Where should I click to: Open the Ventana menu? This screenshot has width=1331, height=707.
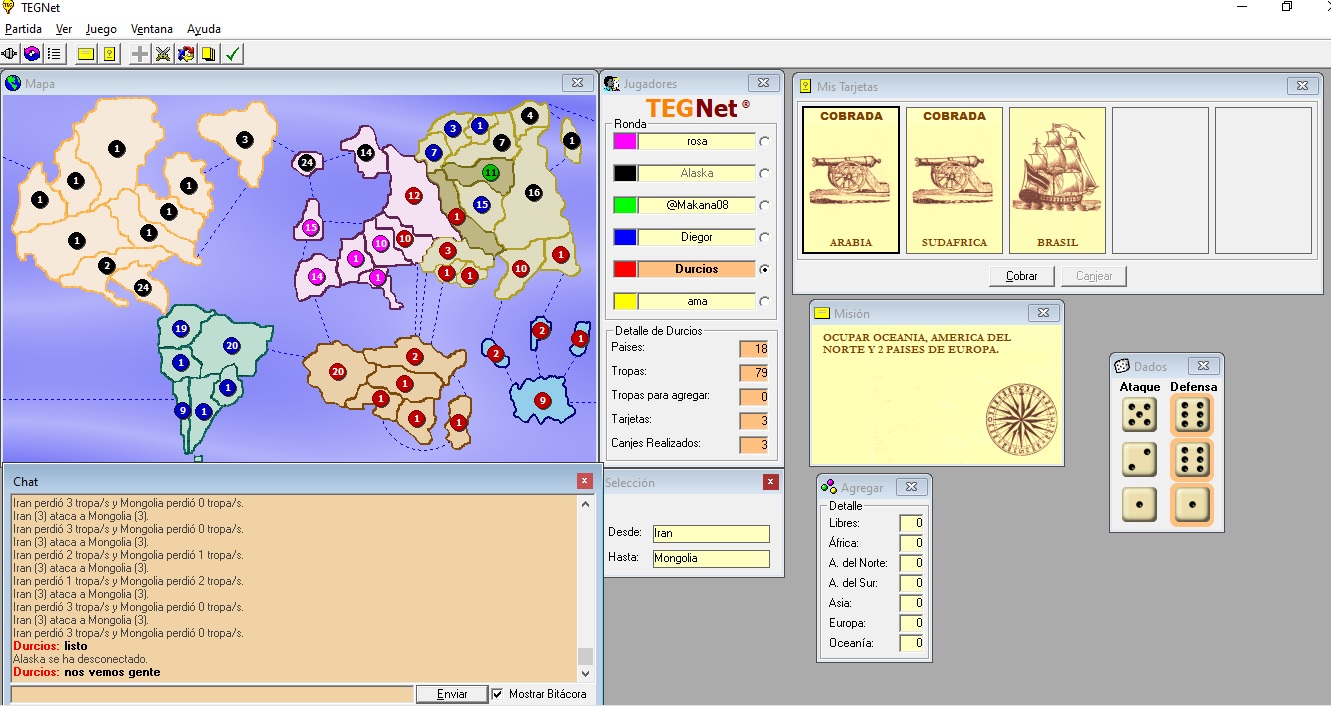[x=152, y=29]
